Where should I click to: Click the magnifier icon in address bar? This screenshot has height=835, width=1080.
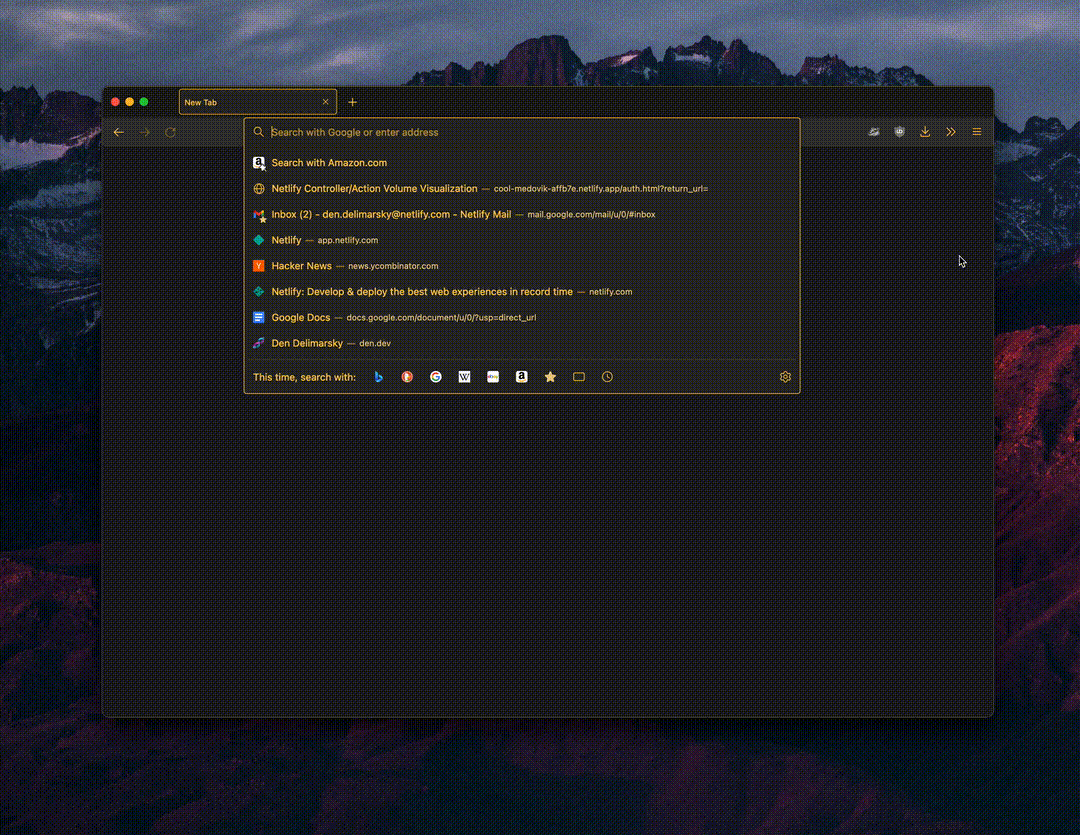[258, 132]
